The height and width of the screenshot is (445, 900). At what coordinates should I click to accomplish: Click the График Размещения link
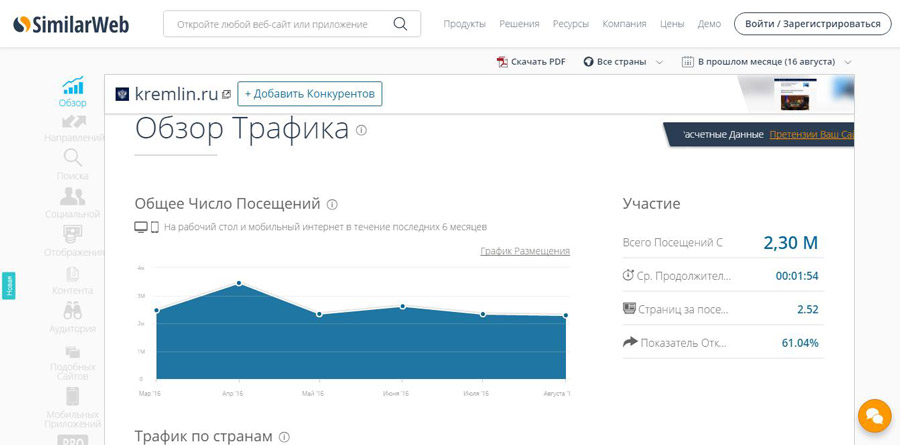coord(525,251)
